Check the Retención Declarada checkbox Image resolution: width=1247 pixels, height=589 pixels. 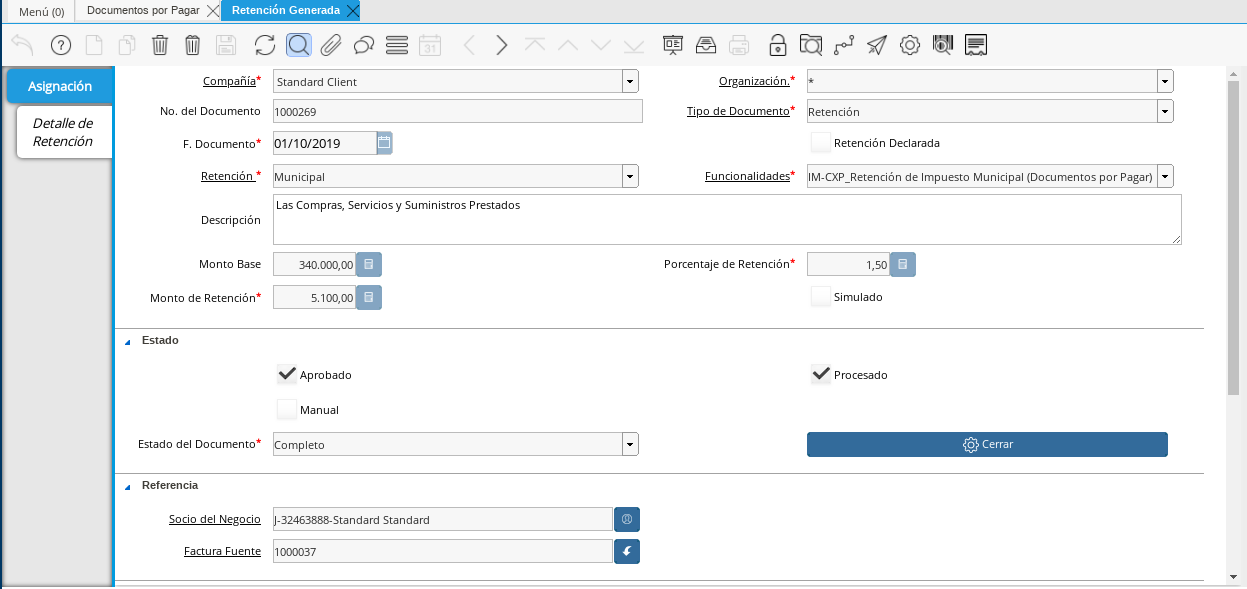pos(820,143)
